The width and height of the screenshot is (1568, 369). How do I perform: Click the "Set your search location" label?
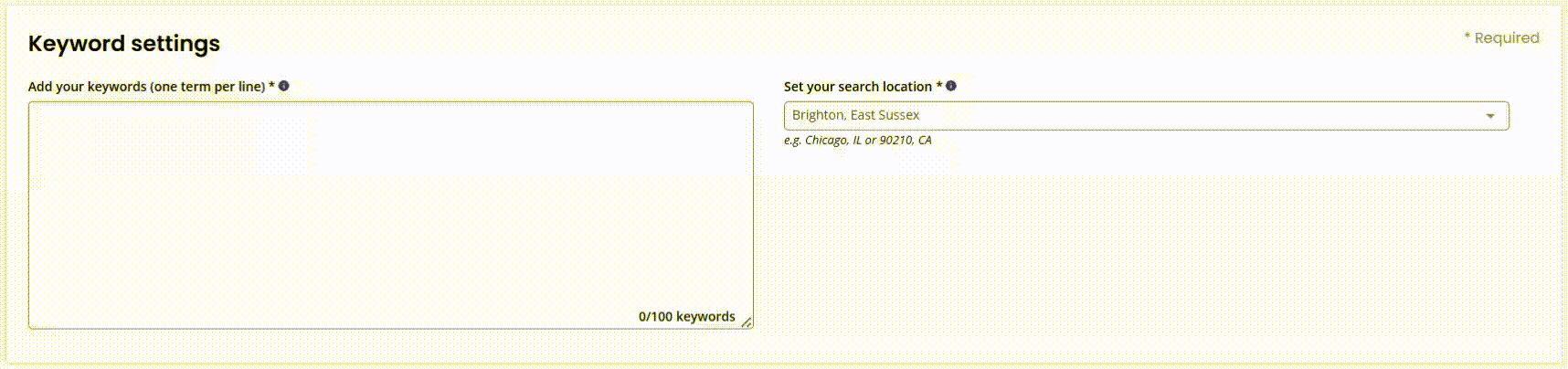[857, 87]
